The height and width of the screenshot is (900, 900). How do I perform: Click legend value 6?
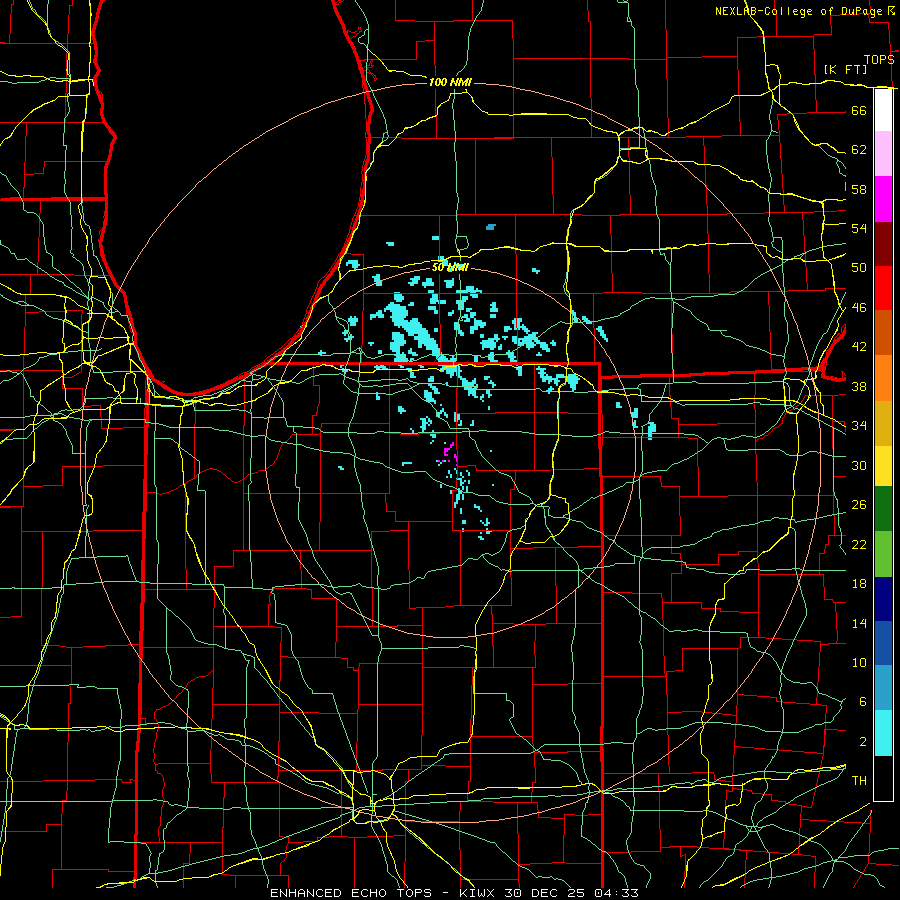(x=862, y=702)
